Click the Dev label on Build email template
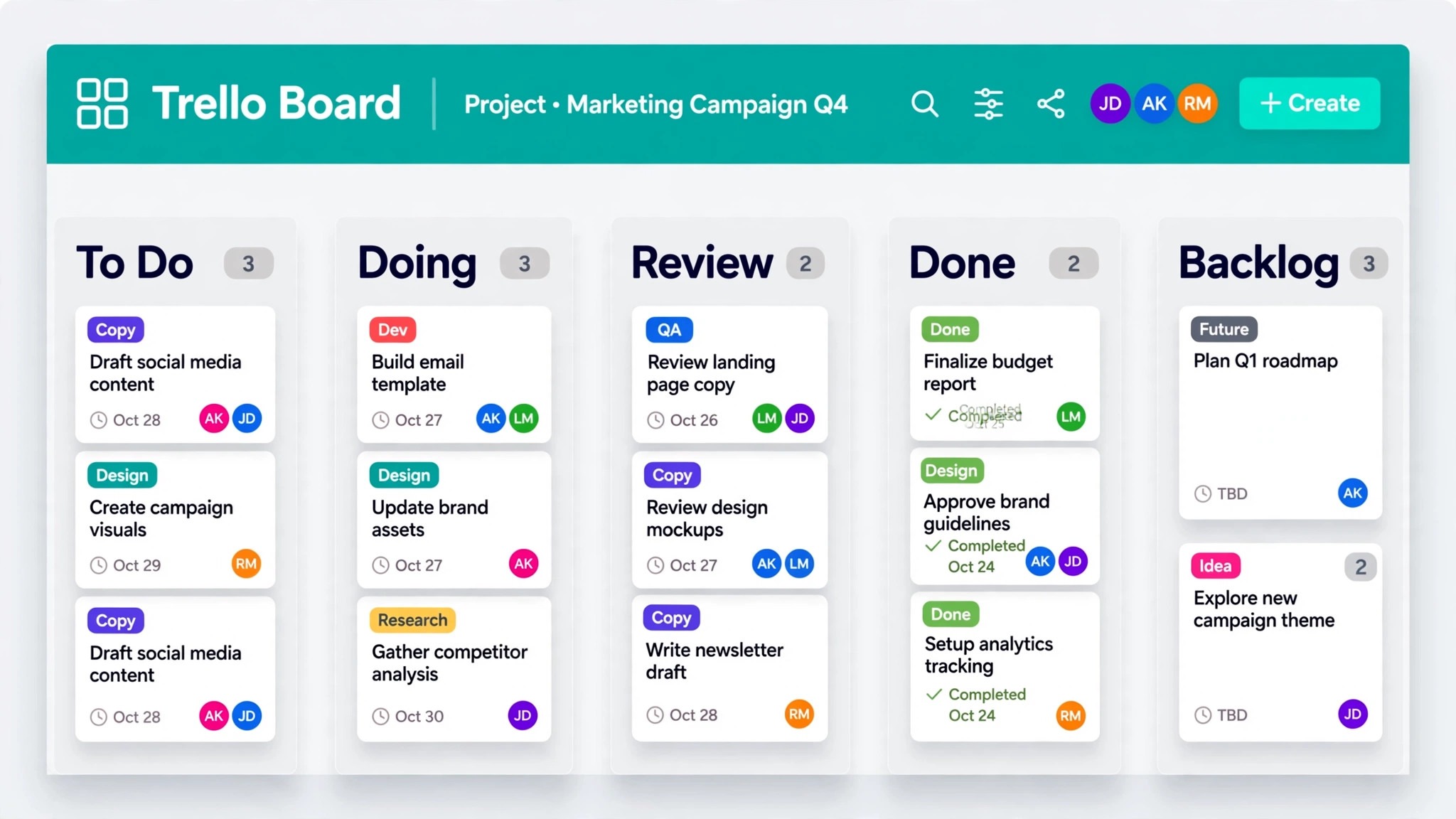Viewport: 1456px width, 819px height. tap(392, 330)
